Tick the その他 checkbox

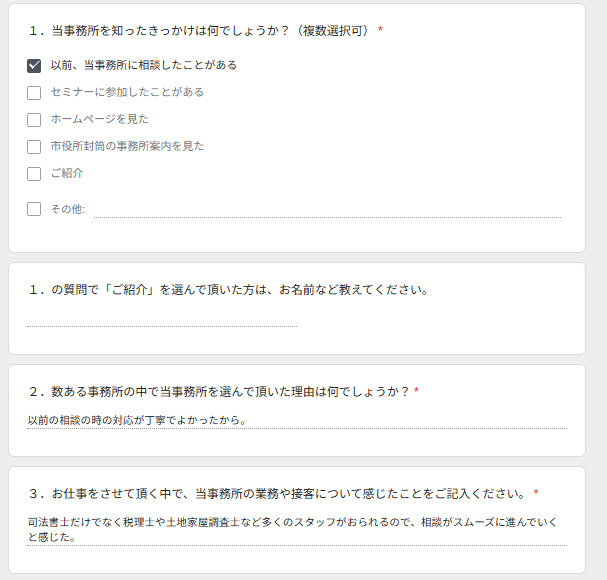tap(34, 209)
